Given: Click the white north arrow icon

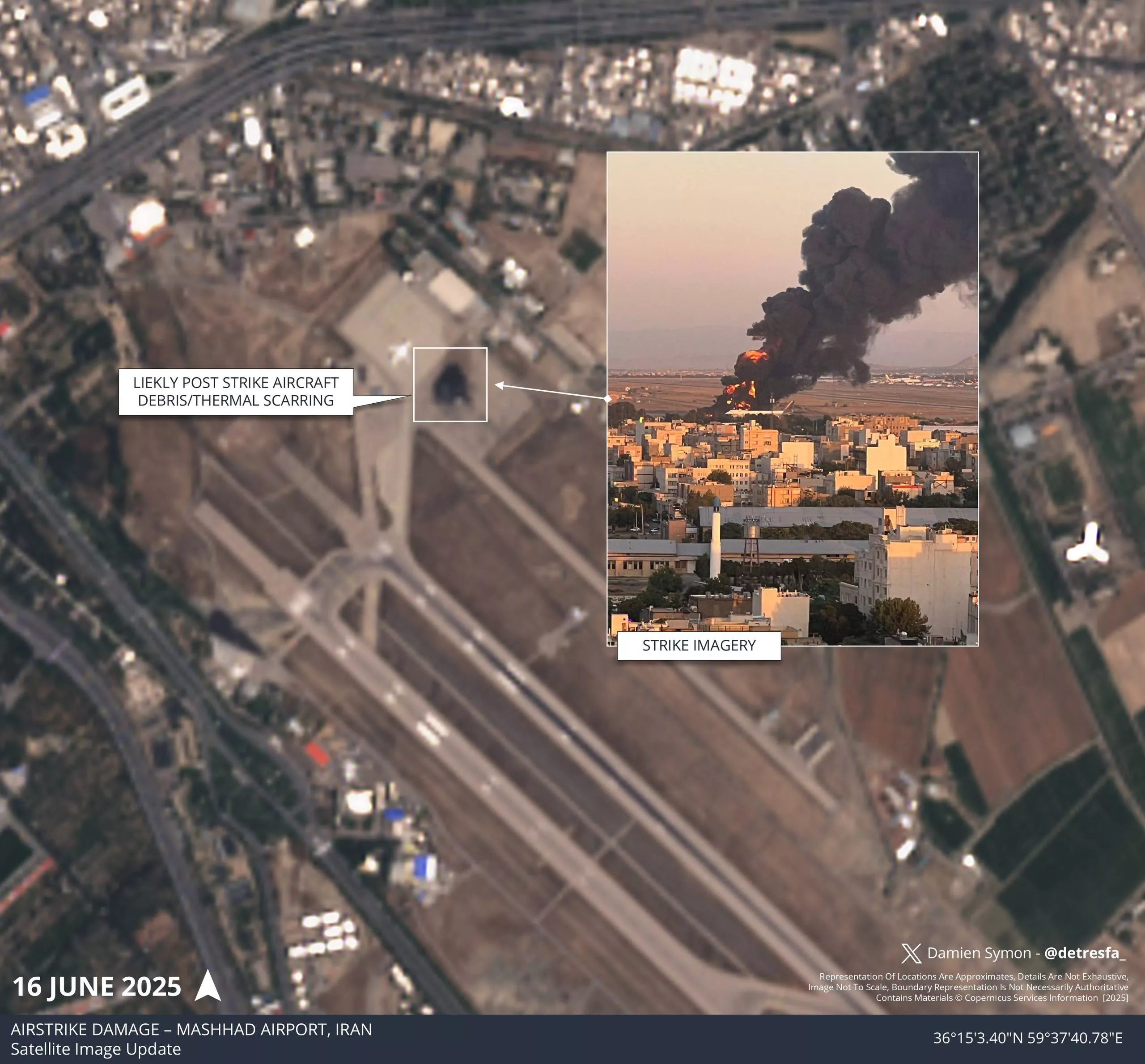Looking at the screenshot, I should [x=208, y=986].
